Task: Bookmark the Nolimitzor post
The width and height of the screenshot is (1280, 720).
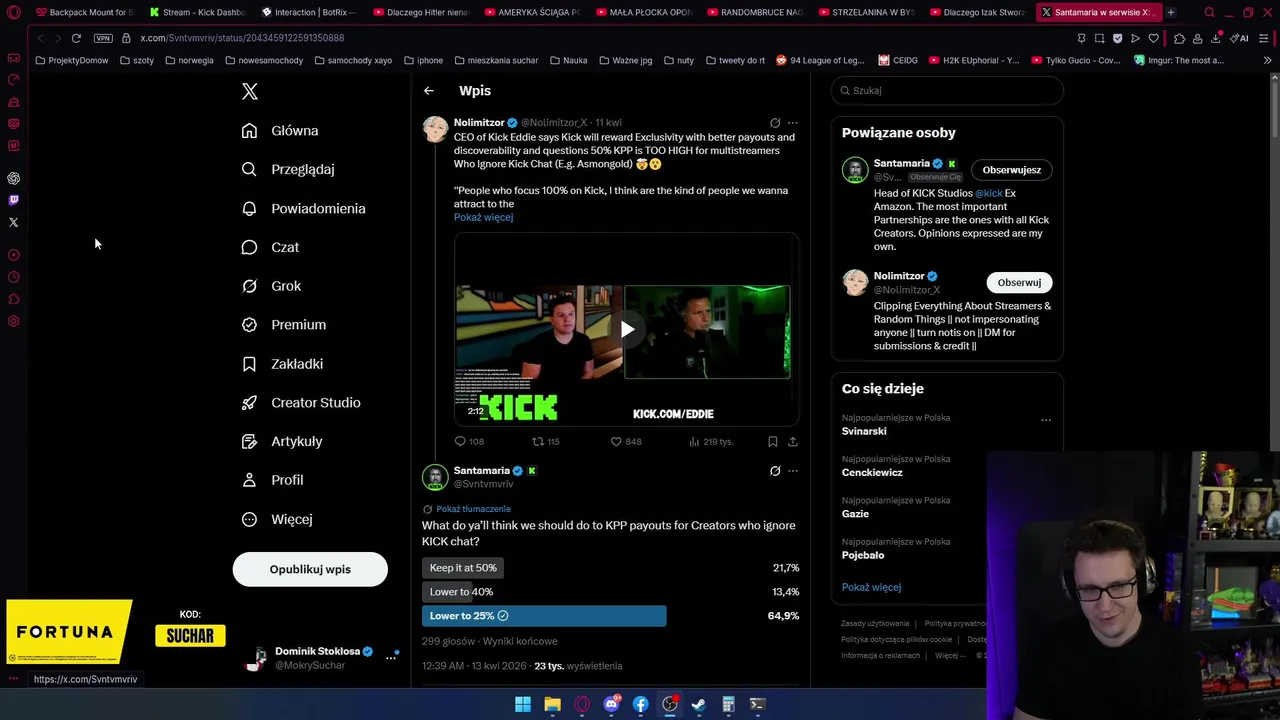Action: click(773, 441)
